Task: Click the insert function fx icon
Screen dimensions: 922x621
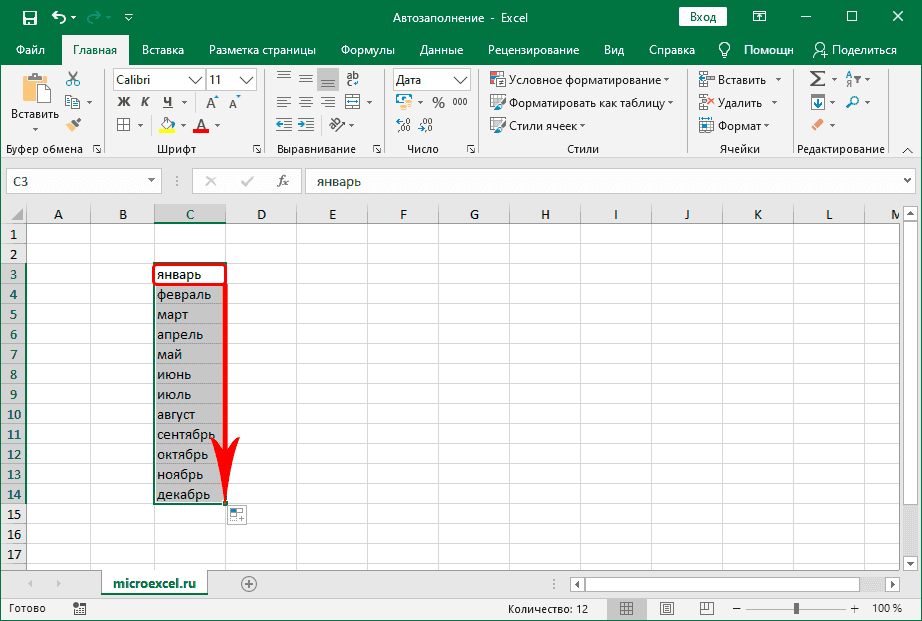Action: pos(283,181)
